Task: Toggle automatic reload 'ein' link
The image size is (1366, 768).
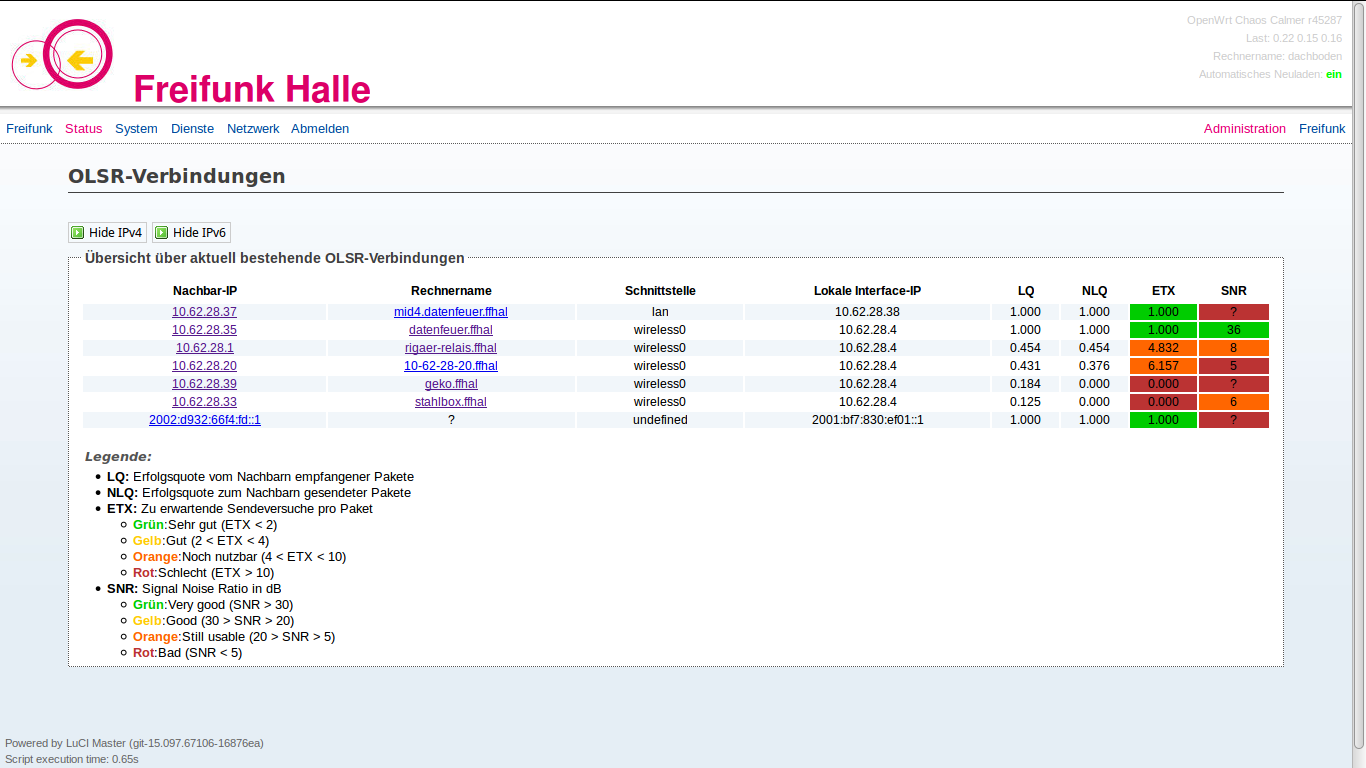Action: (x=1333, y=74)
